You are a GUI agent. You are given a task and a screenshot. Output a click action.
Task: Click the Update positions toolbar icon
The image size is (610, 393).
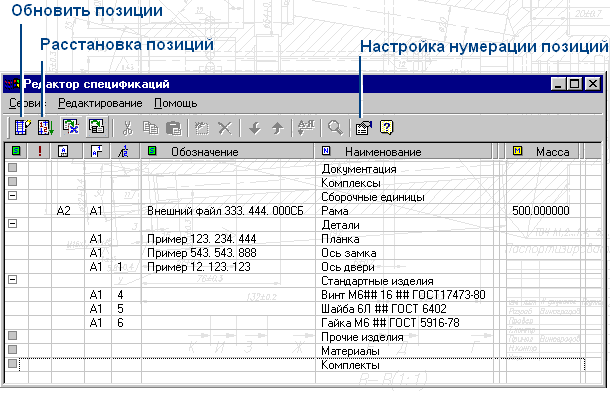tap(23, 128)
